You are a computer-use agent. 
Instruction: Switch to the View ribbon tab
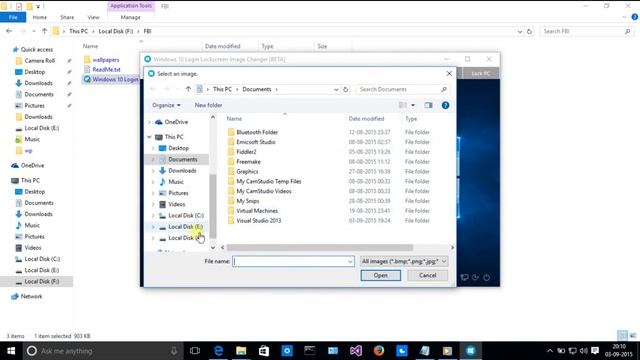93,17
